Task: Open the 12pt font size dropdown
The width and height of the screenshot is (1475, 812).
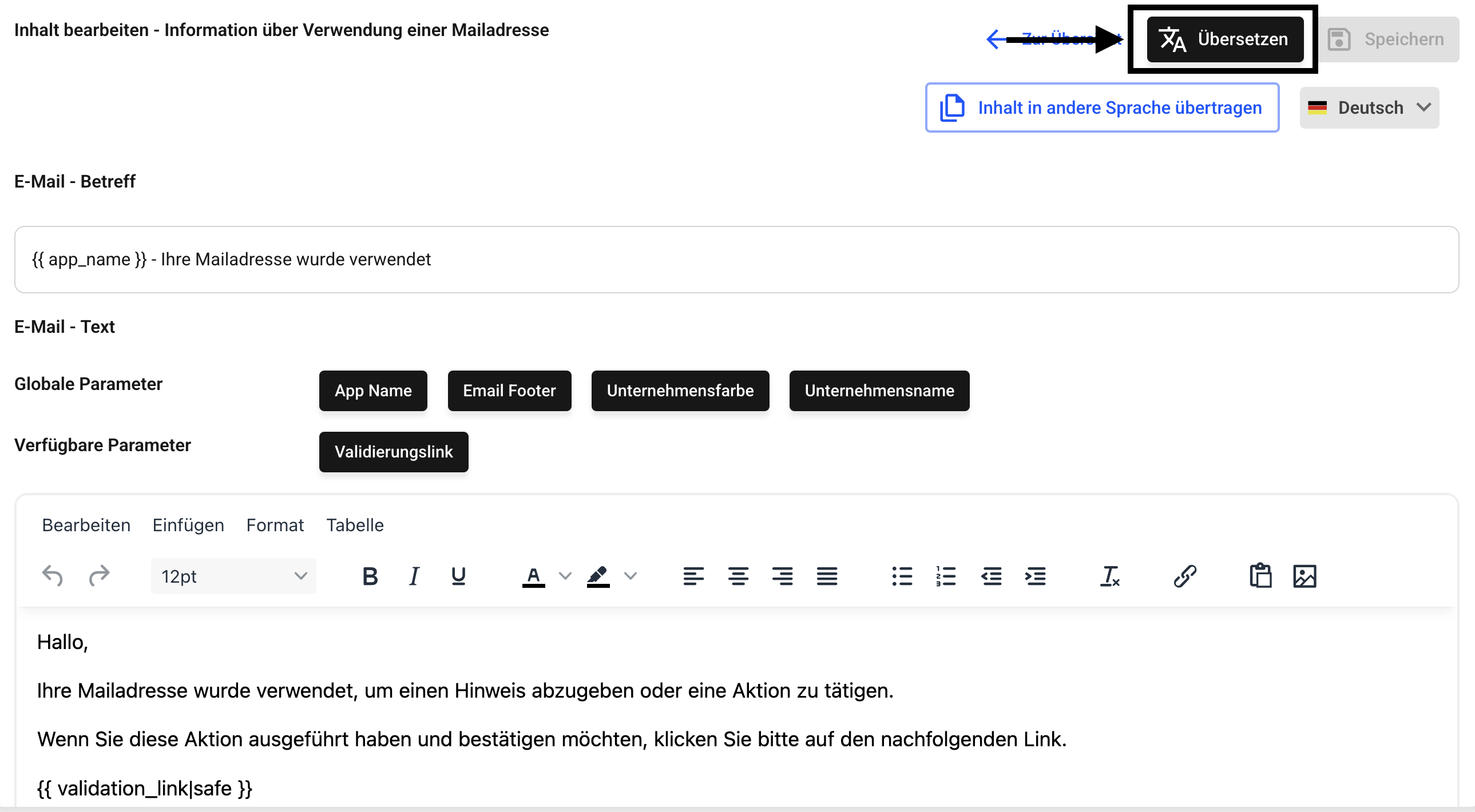Action: (x=233, y=576)
